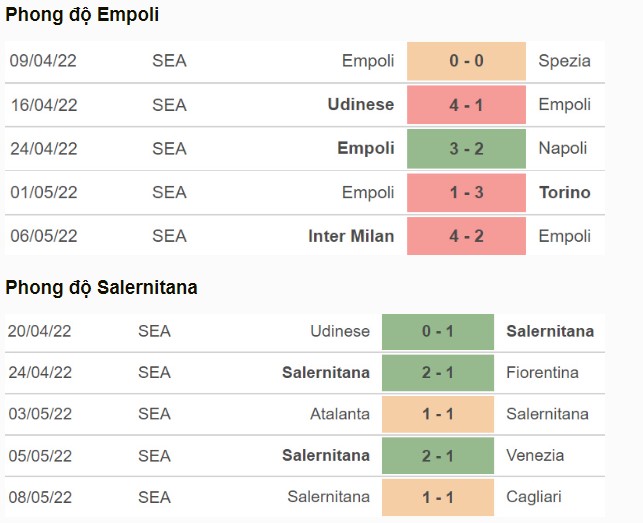Click the 1 - 1 Atalanta score box
The height and width of the screenshot is (523, 643).
pos(438,414)
